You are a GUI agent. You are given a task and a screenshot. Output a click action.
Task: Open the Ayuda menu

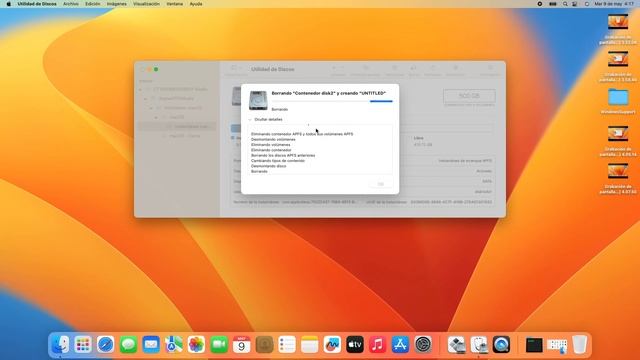click(196, 4)
